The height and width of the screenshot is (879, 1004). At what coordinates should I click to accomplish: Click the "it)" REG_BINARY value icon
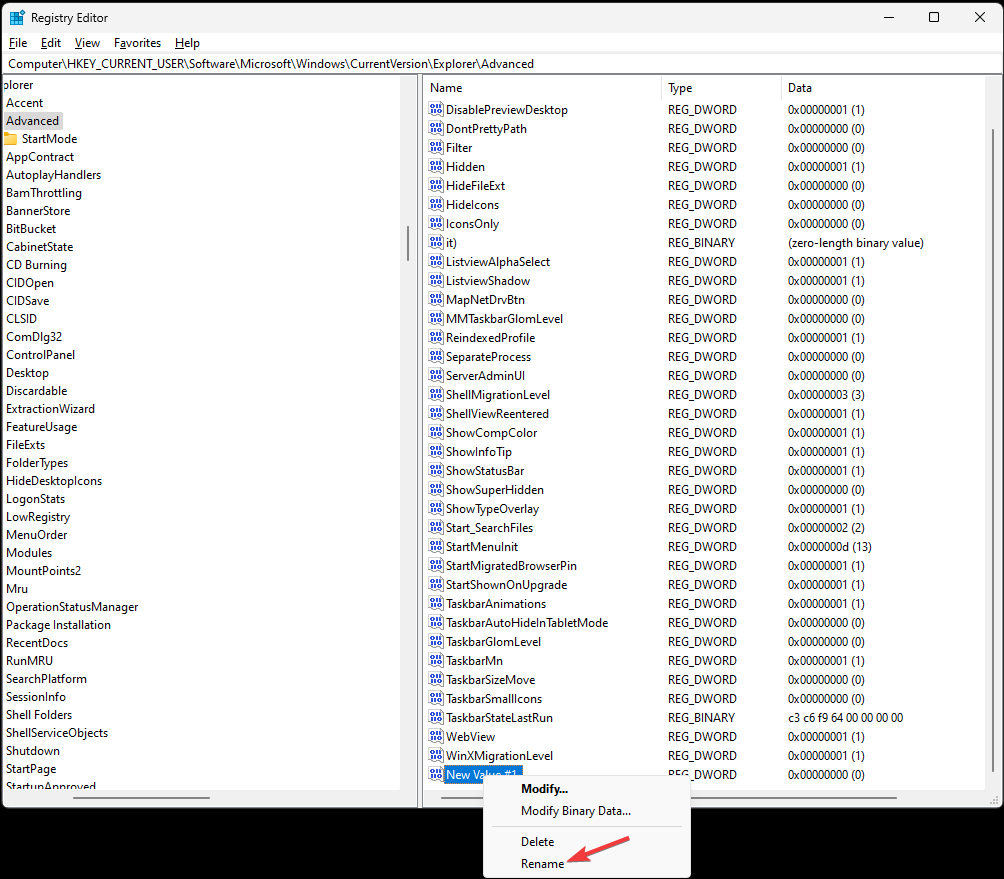point(436,242)
